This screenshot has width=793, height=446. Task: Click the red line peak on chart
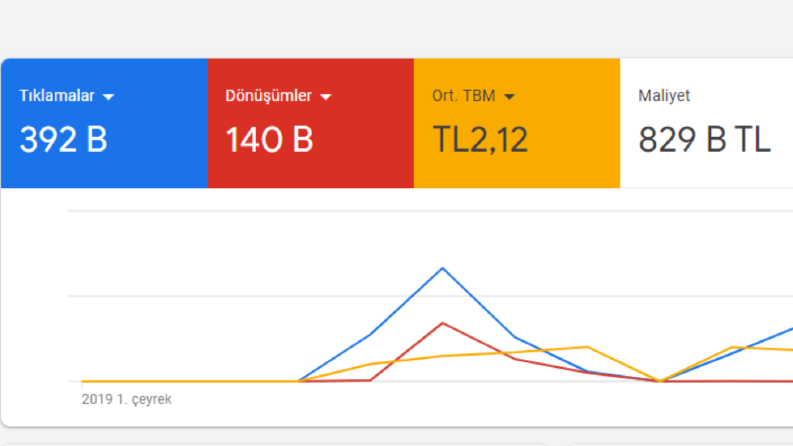pos(443,323)
